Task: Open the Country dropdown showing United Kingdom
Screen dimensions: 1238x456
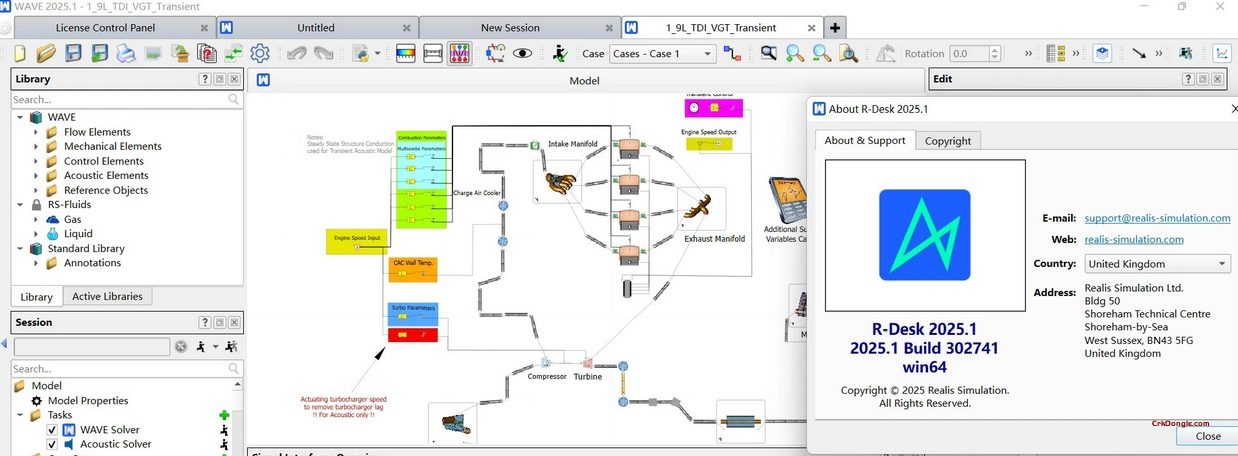Action: pos(1157,264)
